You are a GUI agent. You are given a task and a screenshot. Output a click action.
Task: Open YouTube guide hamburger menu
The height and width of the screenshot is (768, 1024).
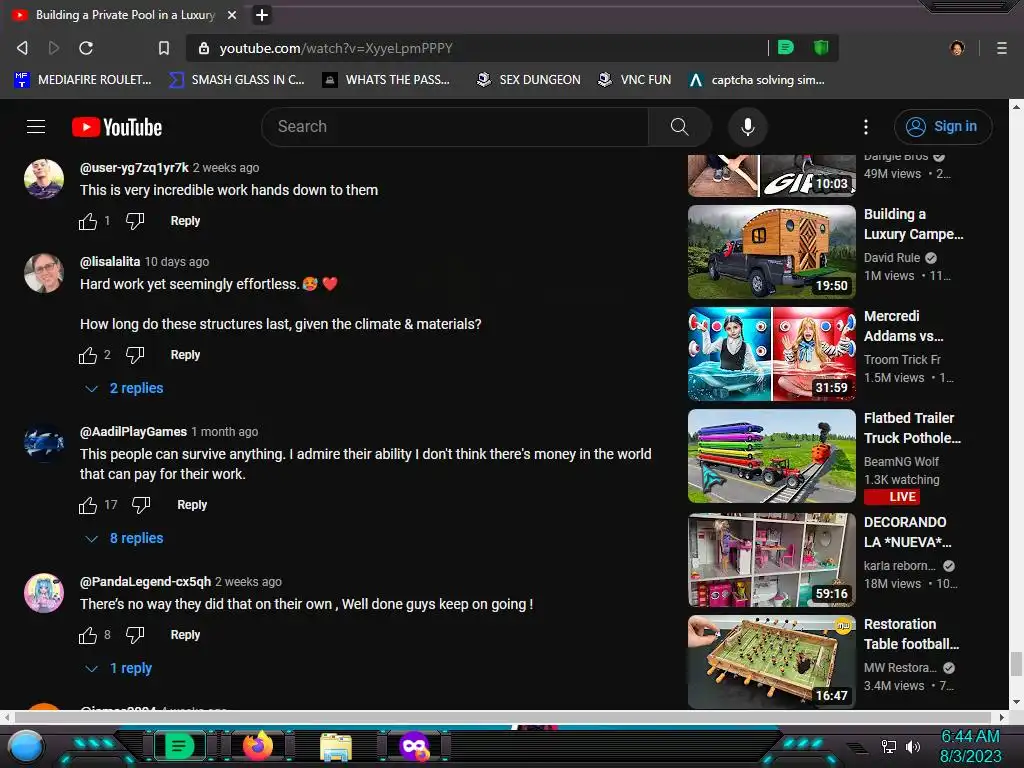click(x=36, y=127)
